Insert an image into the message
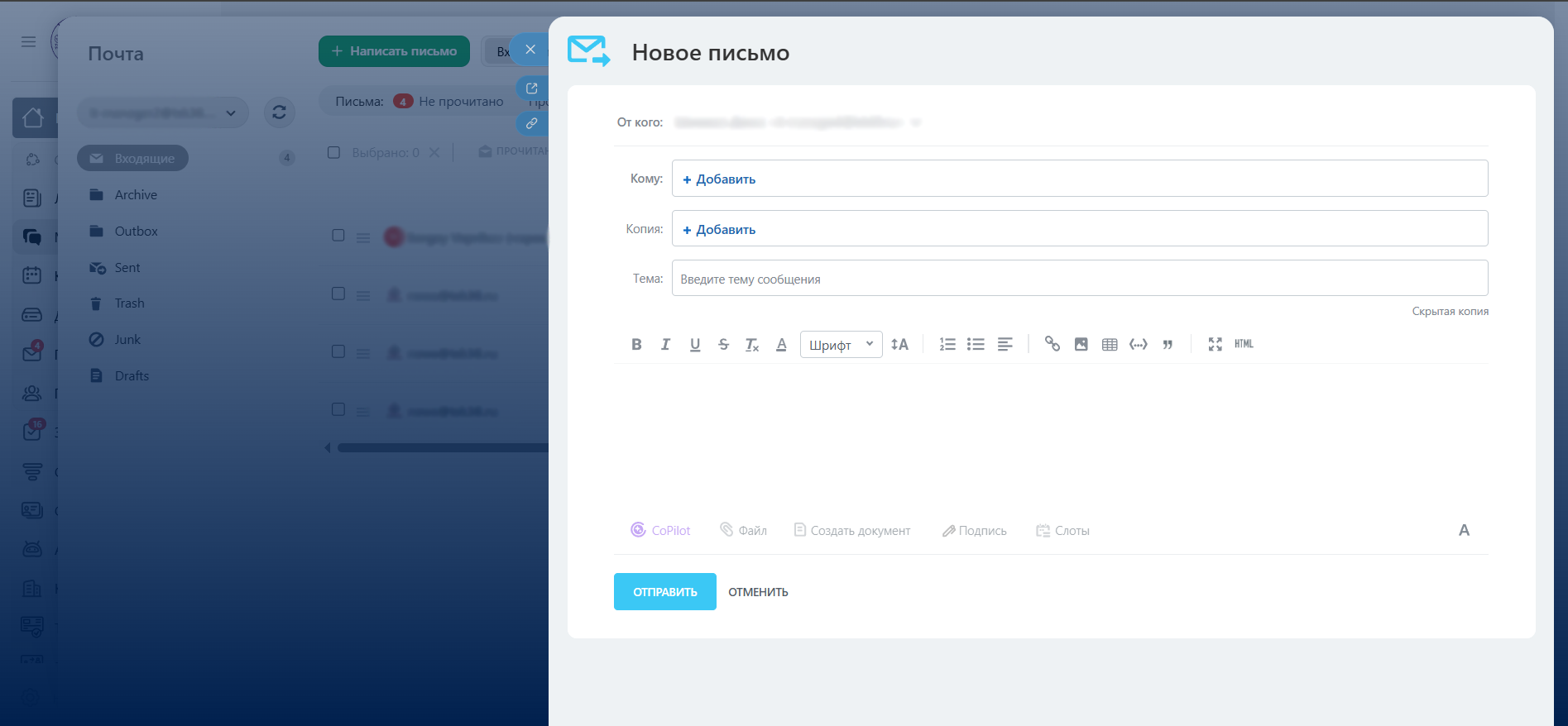This screenshot has height=726, width=1568. click(x=1081, y=345)
